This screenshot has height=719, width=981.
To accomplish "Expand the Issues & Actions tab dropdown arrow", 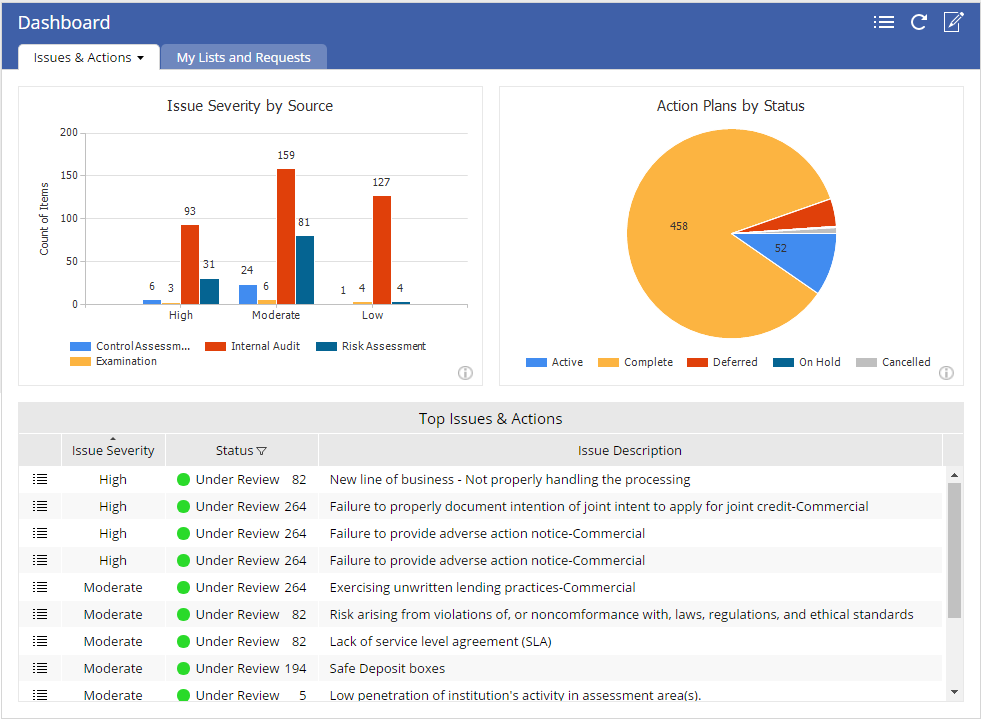I will click(x=141, y=58).
